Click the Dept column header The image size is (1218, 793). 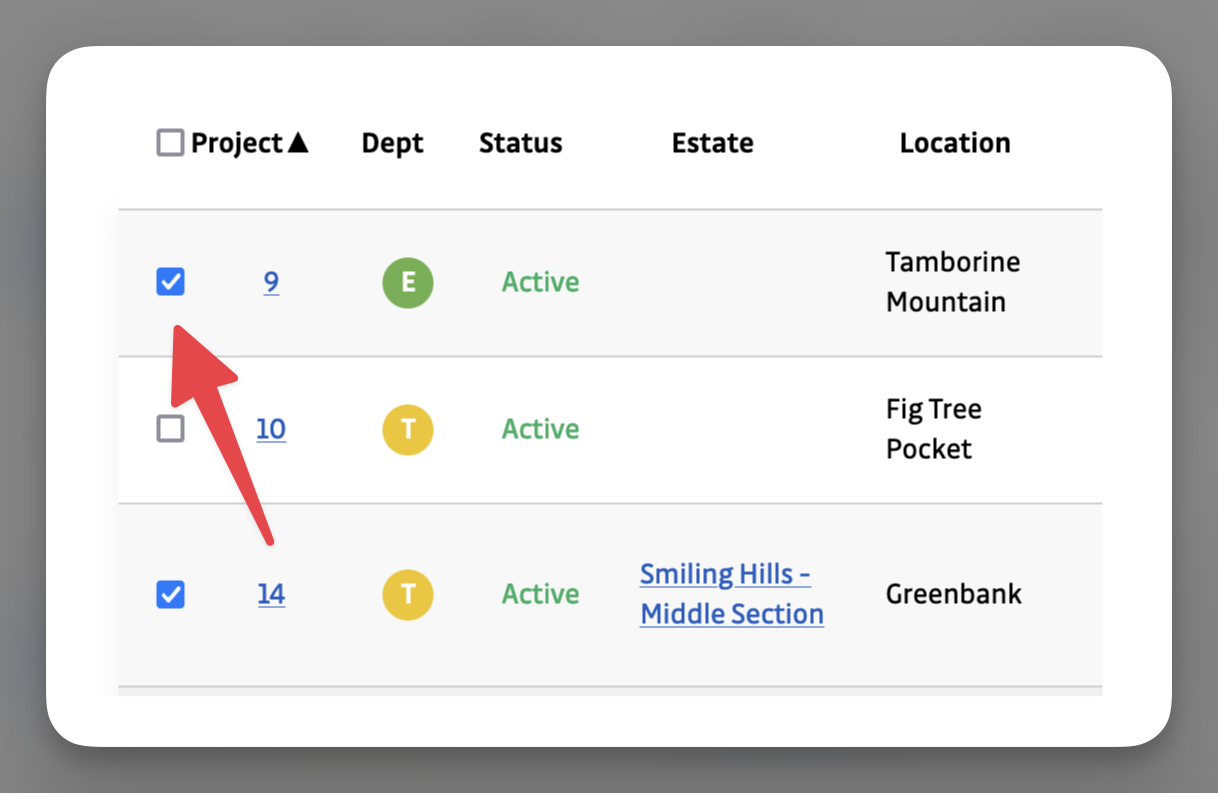(x=392, y=142)
